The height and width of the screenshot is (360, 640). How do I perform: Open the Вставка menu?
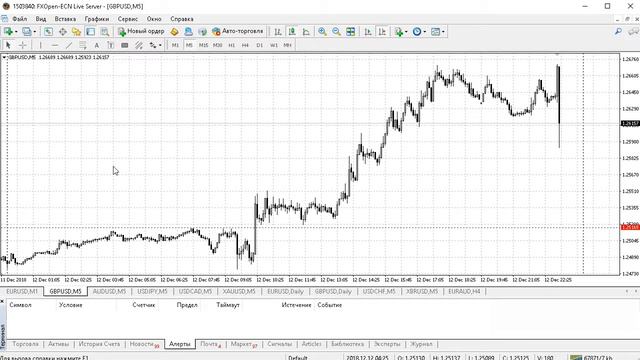[x=65, y=19]
